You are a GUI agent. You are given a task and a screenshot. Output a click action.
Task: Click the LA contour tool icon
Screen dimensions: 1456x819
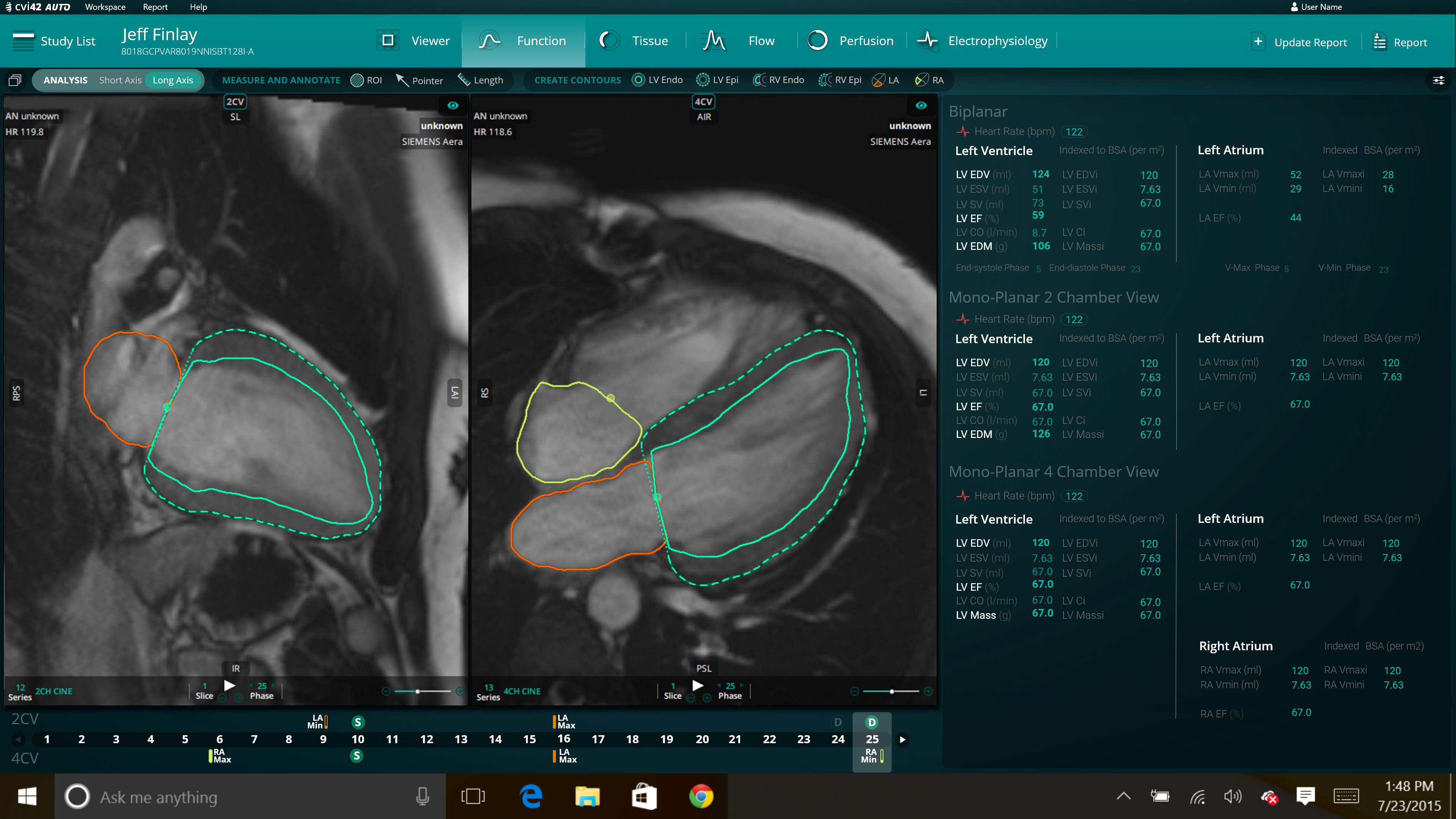point(879,80)
